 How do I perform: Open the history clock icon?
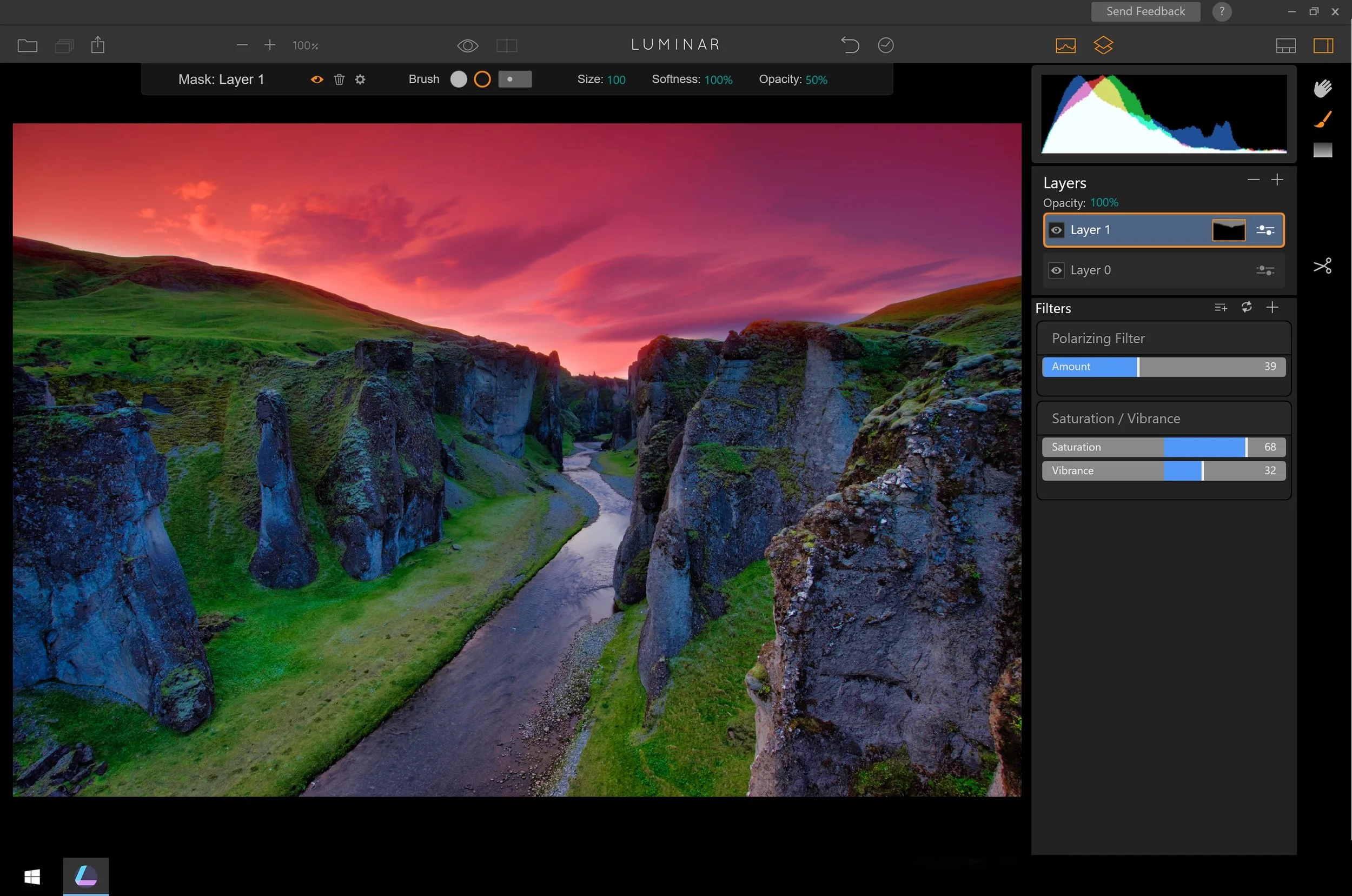885,44
